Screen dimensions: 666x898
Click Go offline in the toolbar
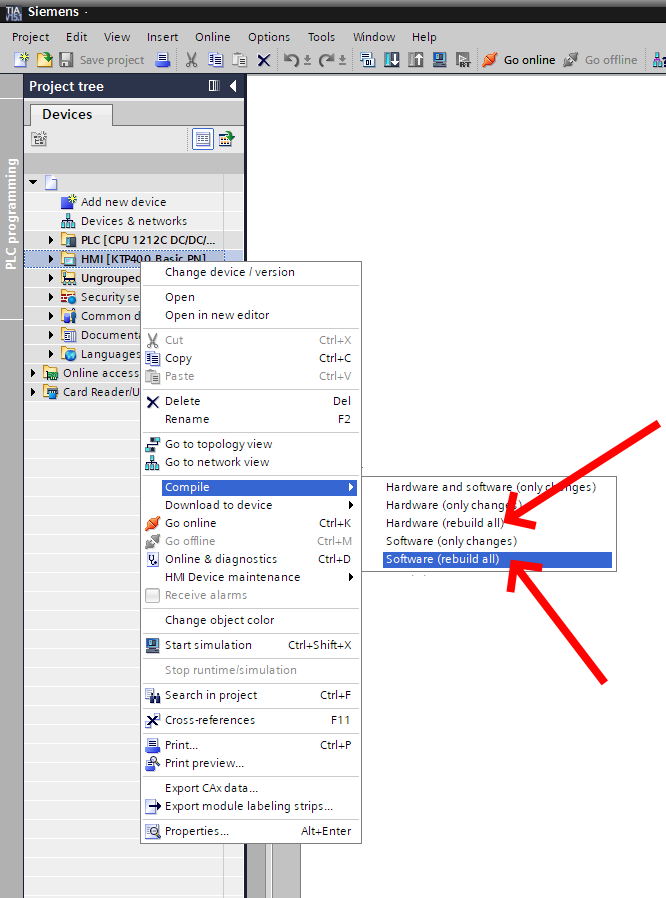(600, 60)
